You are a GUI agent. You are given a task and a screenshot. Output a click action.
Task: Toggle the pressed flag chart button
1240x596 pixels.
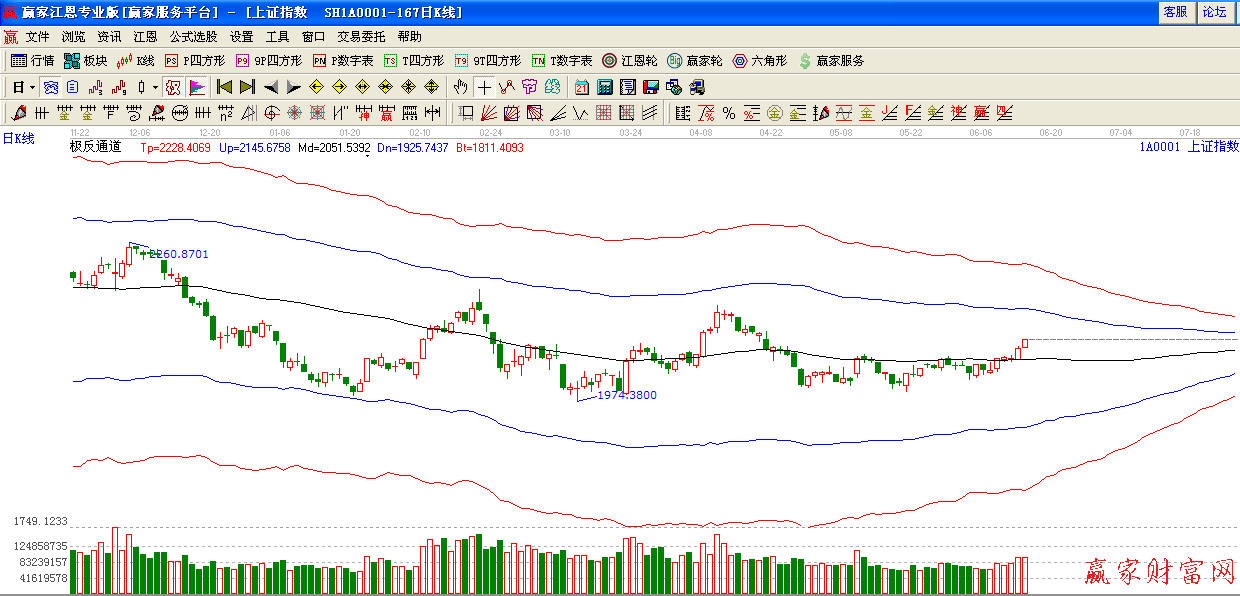[197, 87]
